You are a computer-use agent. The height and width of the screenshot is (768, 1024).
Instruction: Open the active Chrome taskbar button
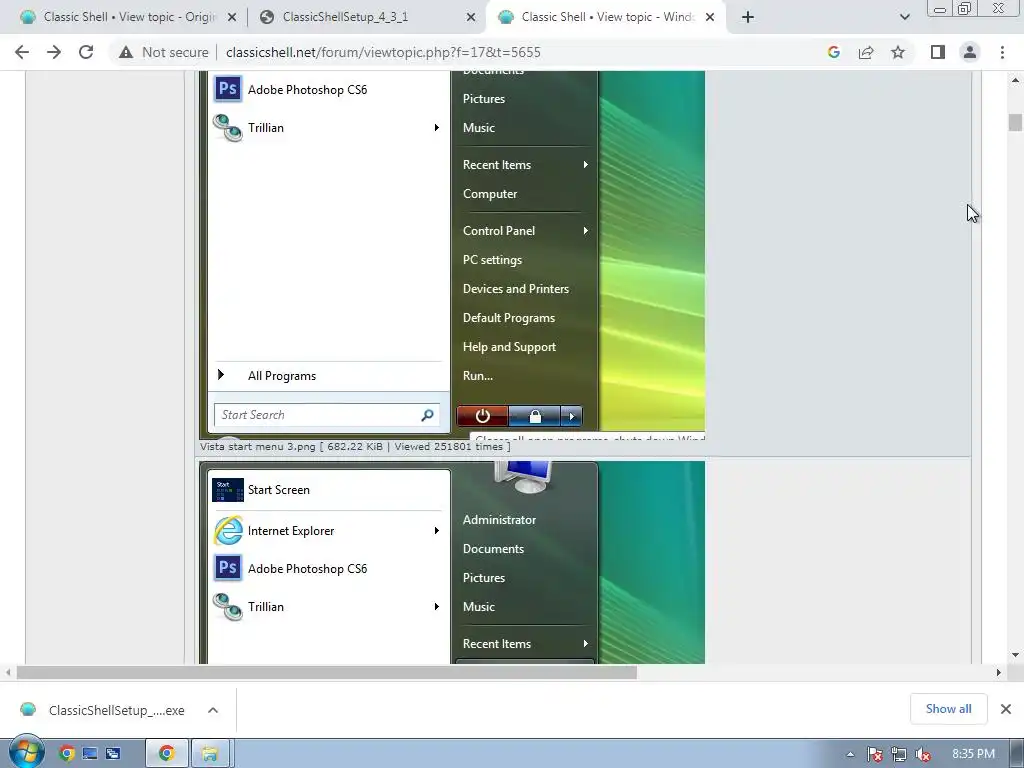click(x=167, y=754)
